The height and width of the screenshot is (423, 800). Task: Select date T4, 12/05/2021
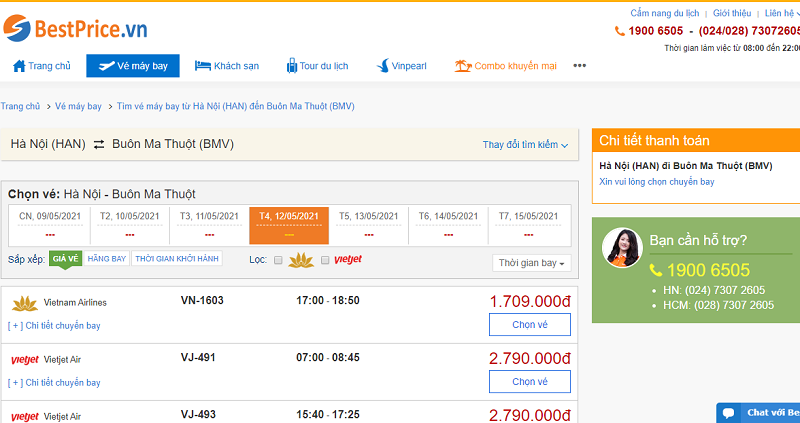[x=289, y=226]
